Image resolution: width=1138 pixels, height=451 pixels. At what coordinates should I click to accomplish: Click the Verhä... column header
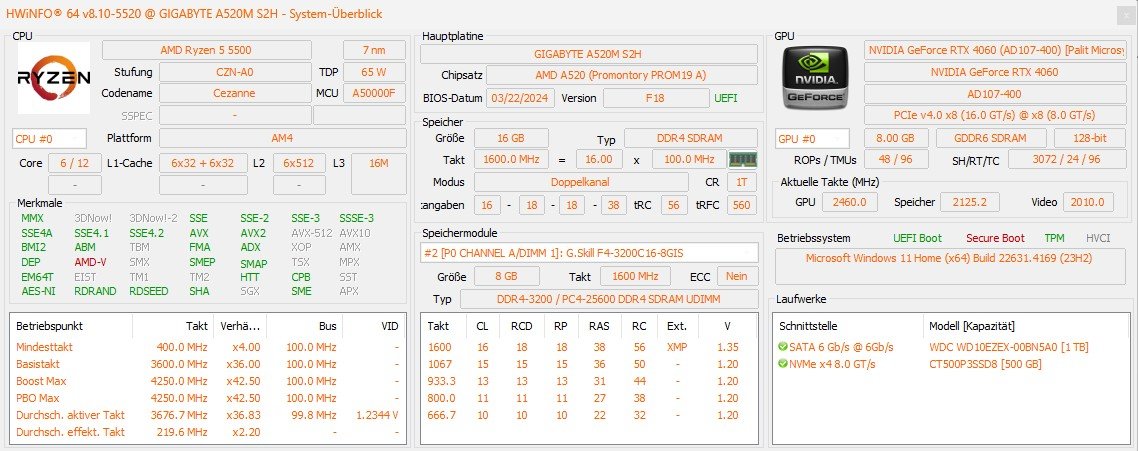click(239, 326)
